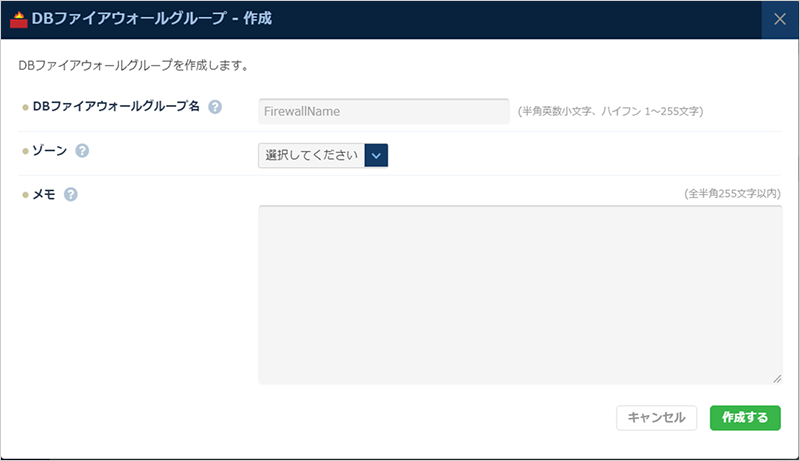
Task: Close the dialog with the X icon
Action: (780, 19)
